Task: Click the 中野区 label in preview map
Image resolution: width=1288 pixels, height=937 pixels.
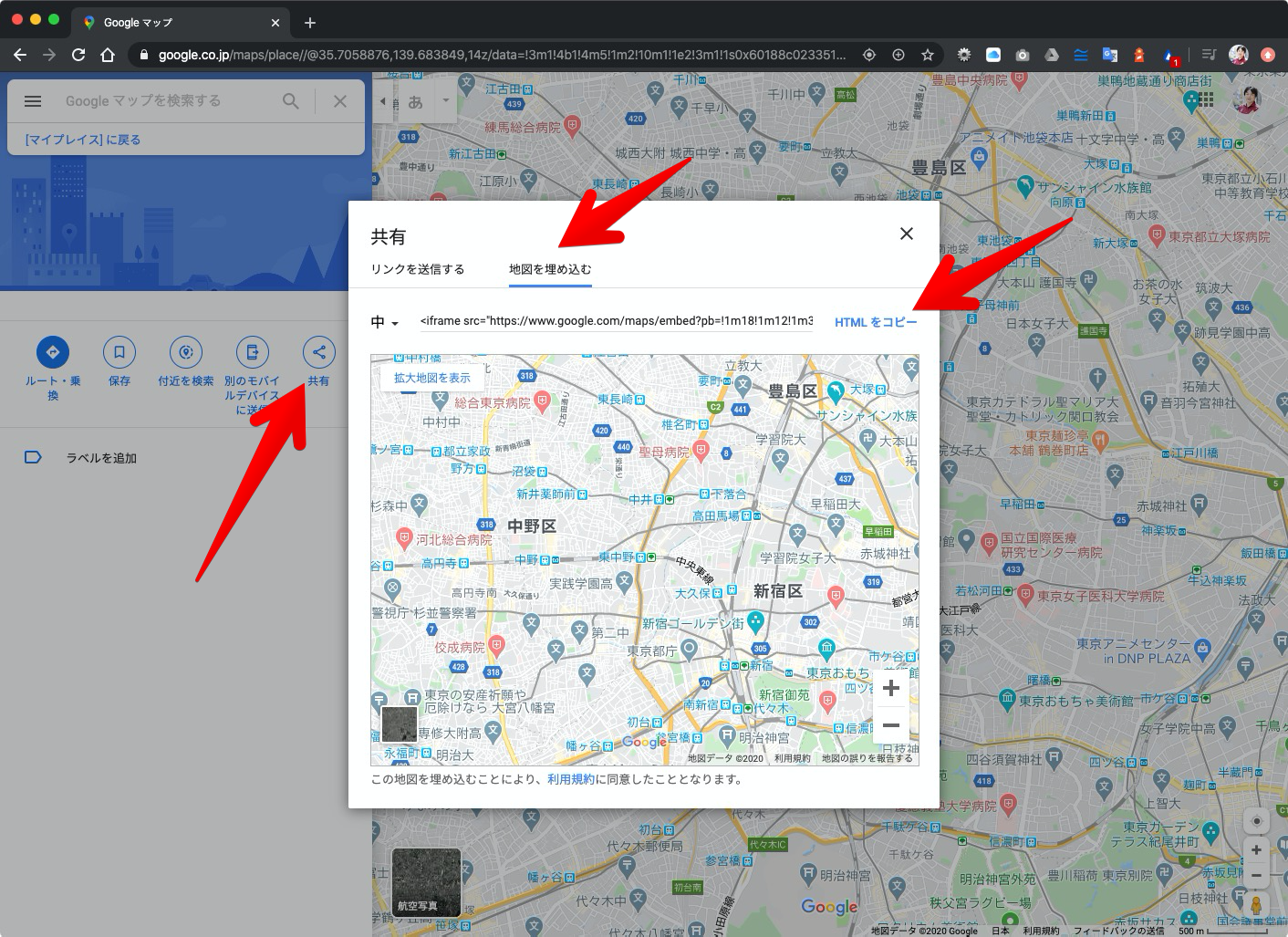Action: tap(532, 526)
